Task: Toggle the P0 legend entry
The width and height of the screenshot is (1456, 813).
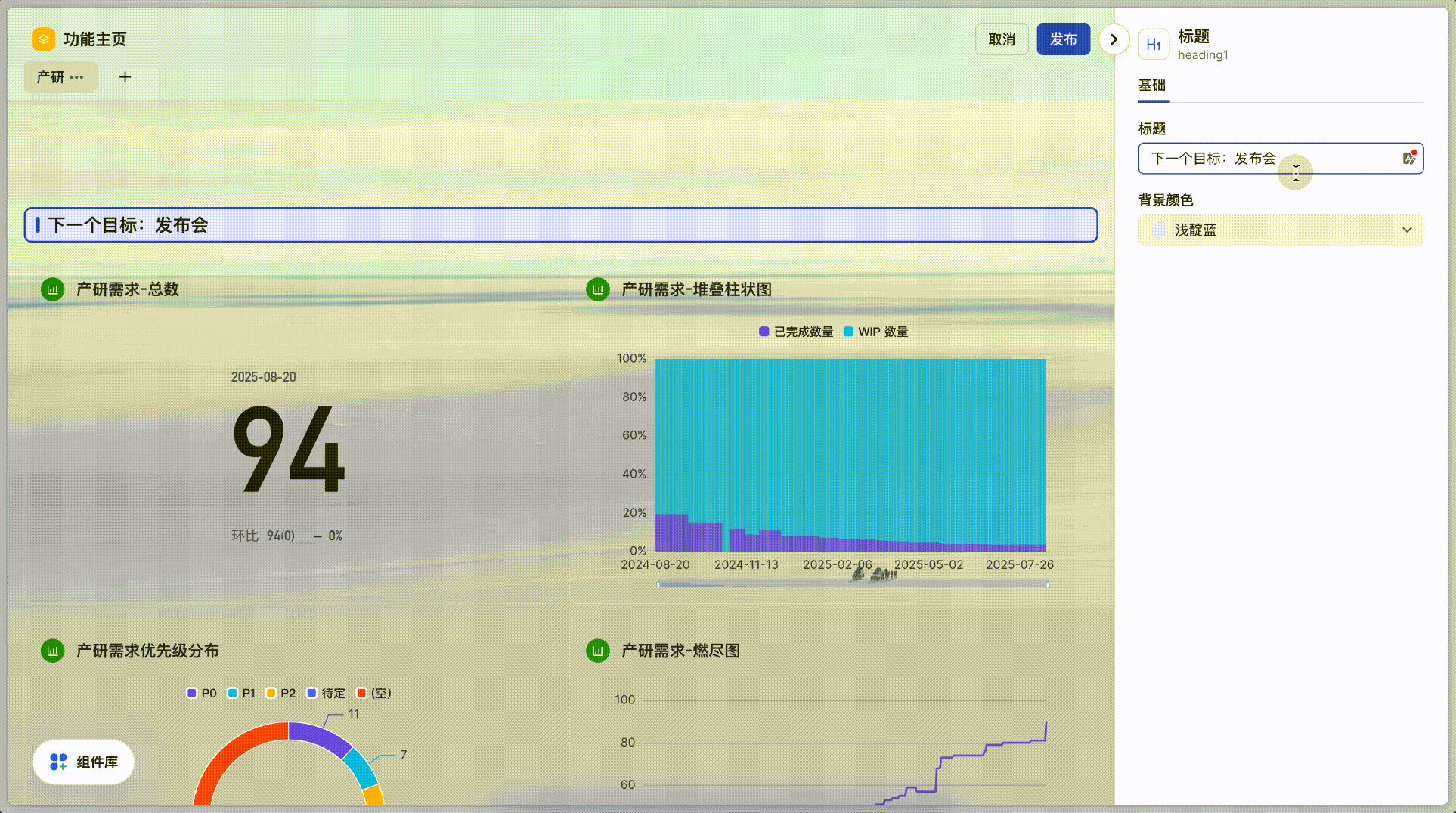Action: (x=202, y=693)
